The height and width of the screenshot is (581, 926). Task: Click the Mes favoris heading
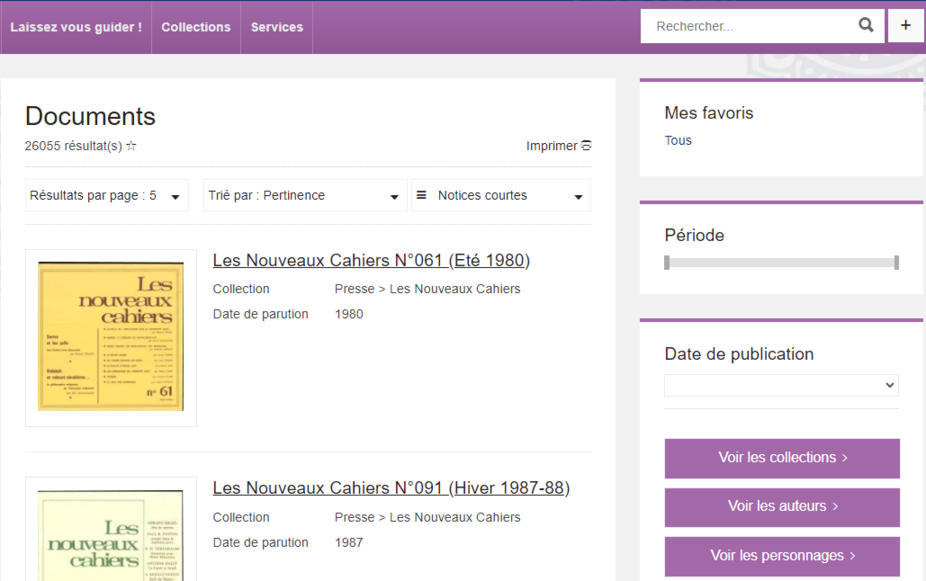[709, 113]
